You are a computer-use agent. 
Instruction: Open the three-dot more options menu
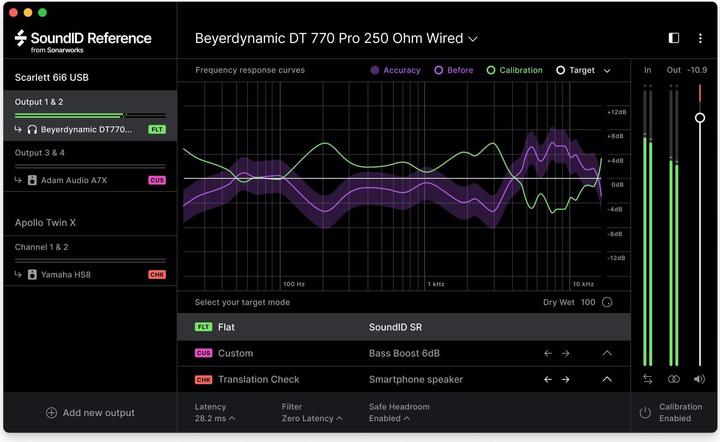click(700, 39)
